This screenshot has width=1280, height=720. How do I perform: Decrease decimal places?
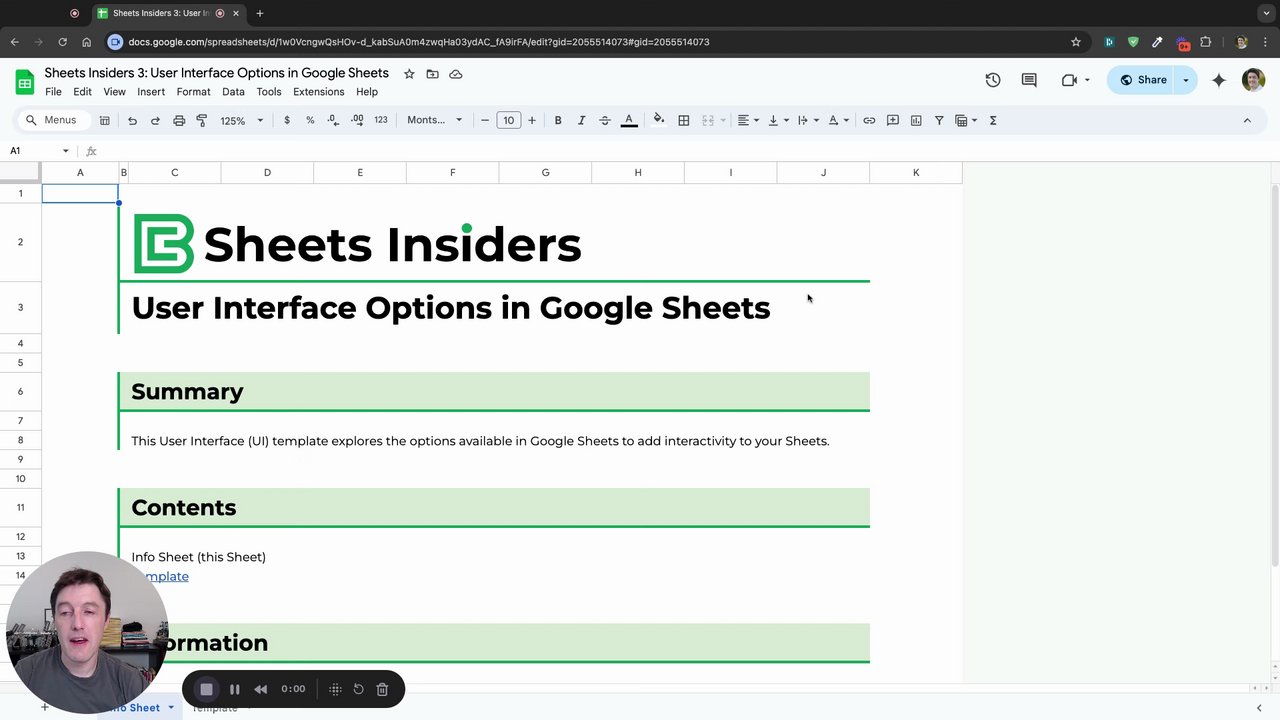pos(333,120)
